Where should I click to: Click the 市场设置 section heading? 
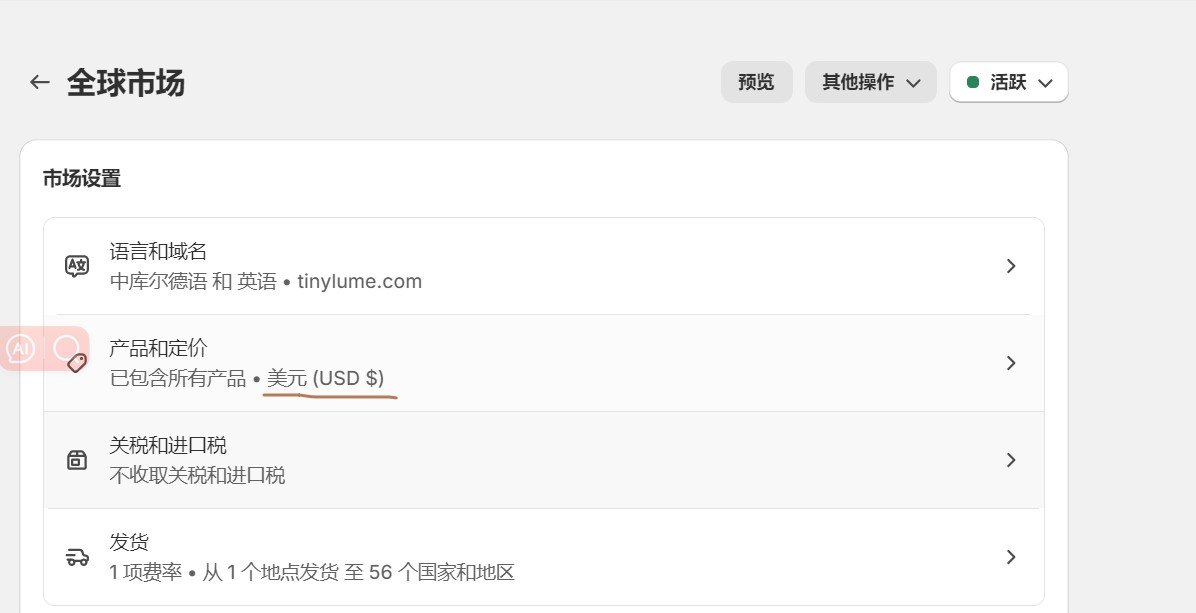pyautogui.click(x=82, y=178)
